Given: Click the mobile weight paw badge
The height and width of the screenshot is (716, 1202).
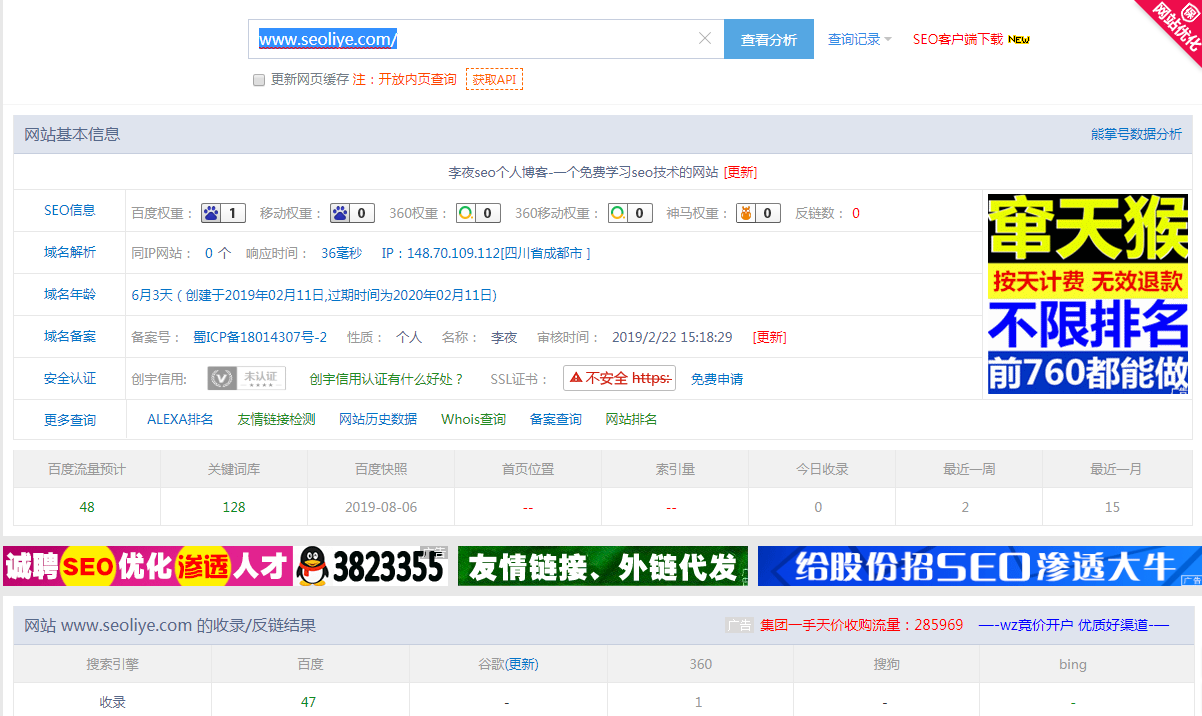Looking at the screenshot, I should pos(352,213).
